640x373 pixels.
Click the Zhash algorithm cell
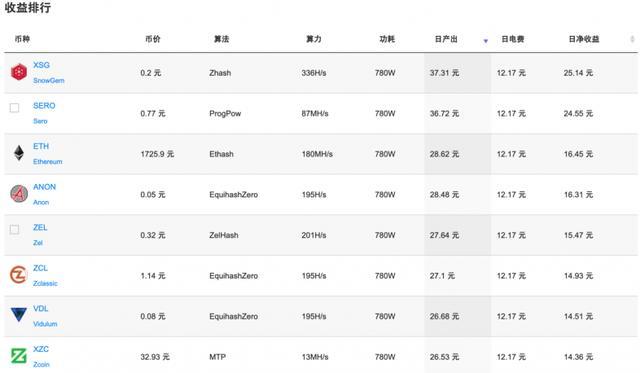[220, 73]
